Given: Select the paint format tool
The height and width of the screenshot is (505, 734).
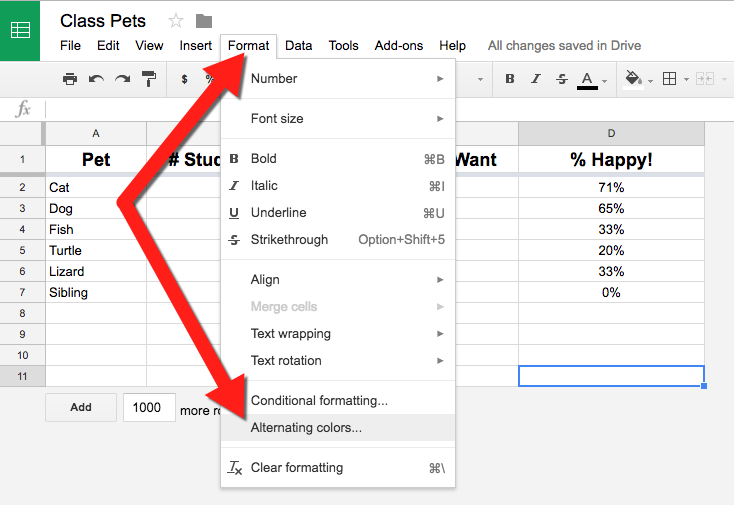Looking at the screenshot, I should tap(148, 79).
